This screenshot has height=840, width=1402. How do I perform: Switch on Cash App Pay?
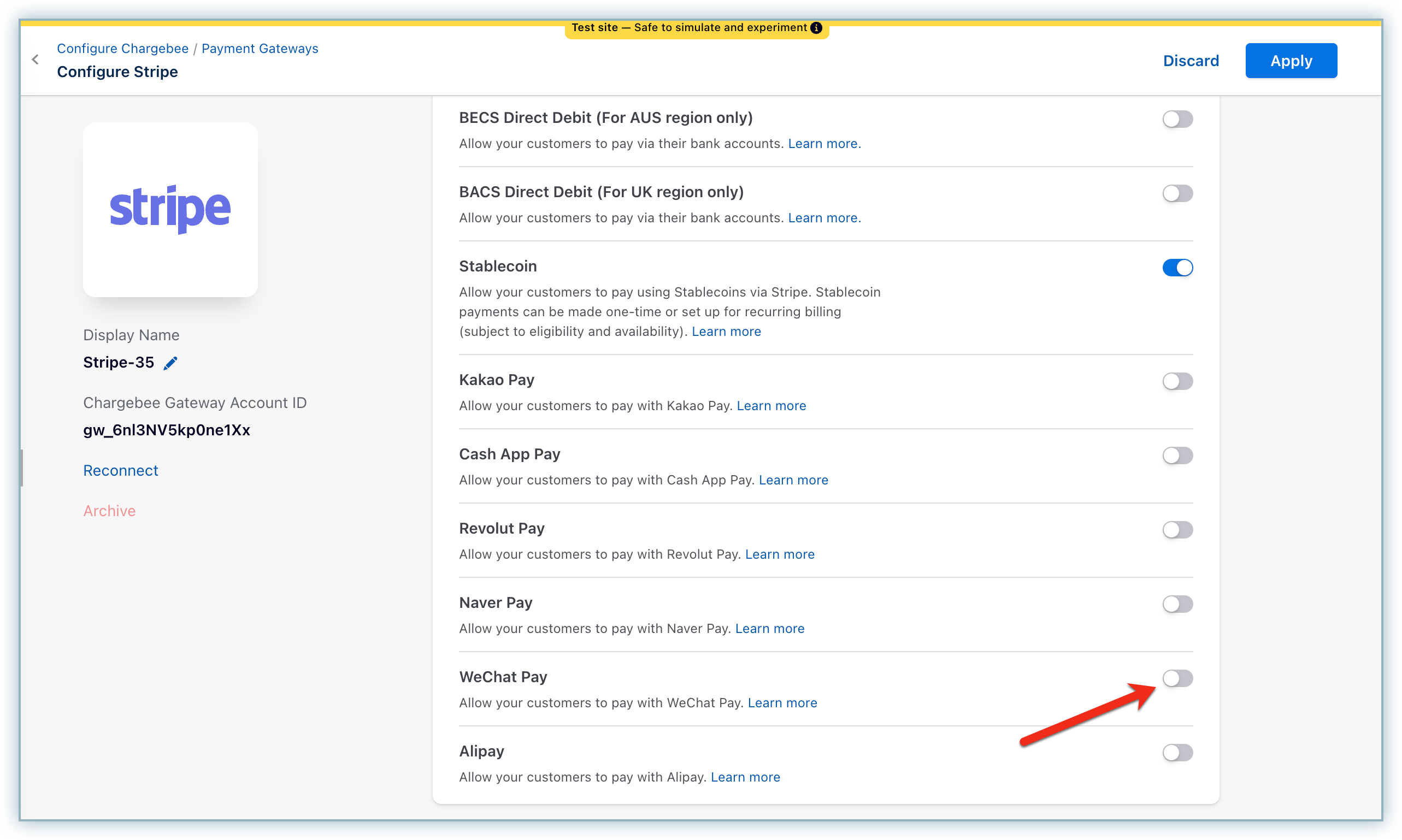(1177, 456)
